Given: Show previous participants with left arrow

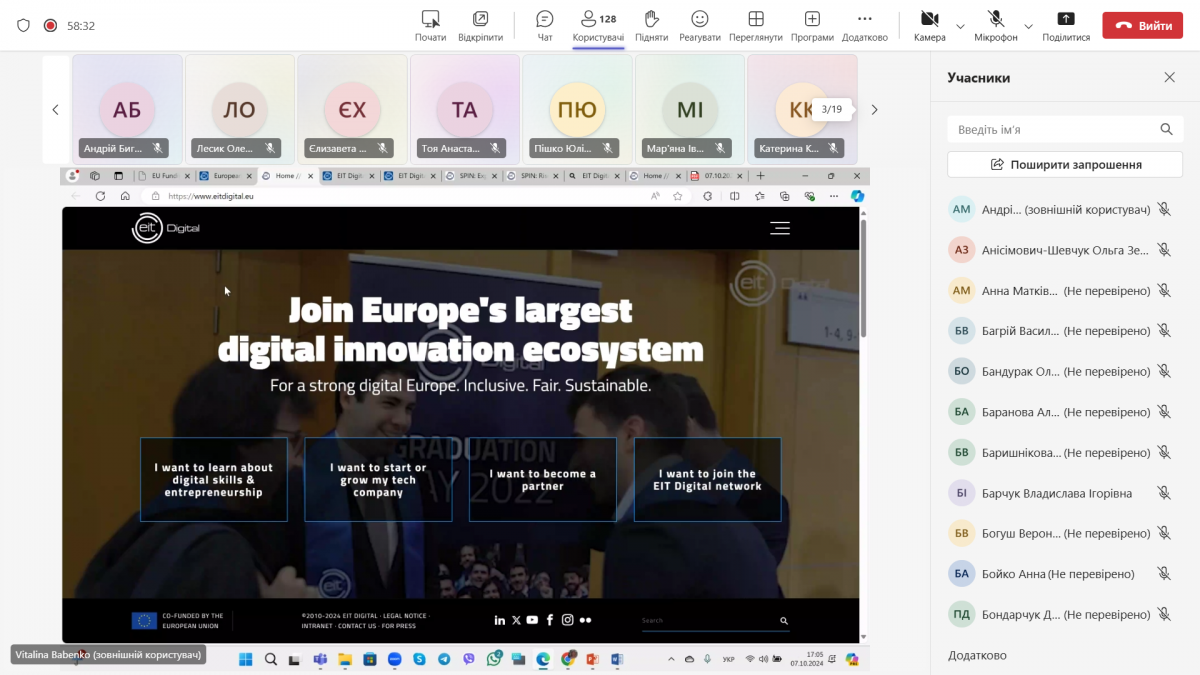Looking at the screenshot, I should 56,110.
